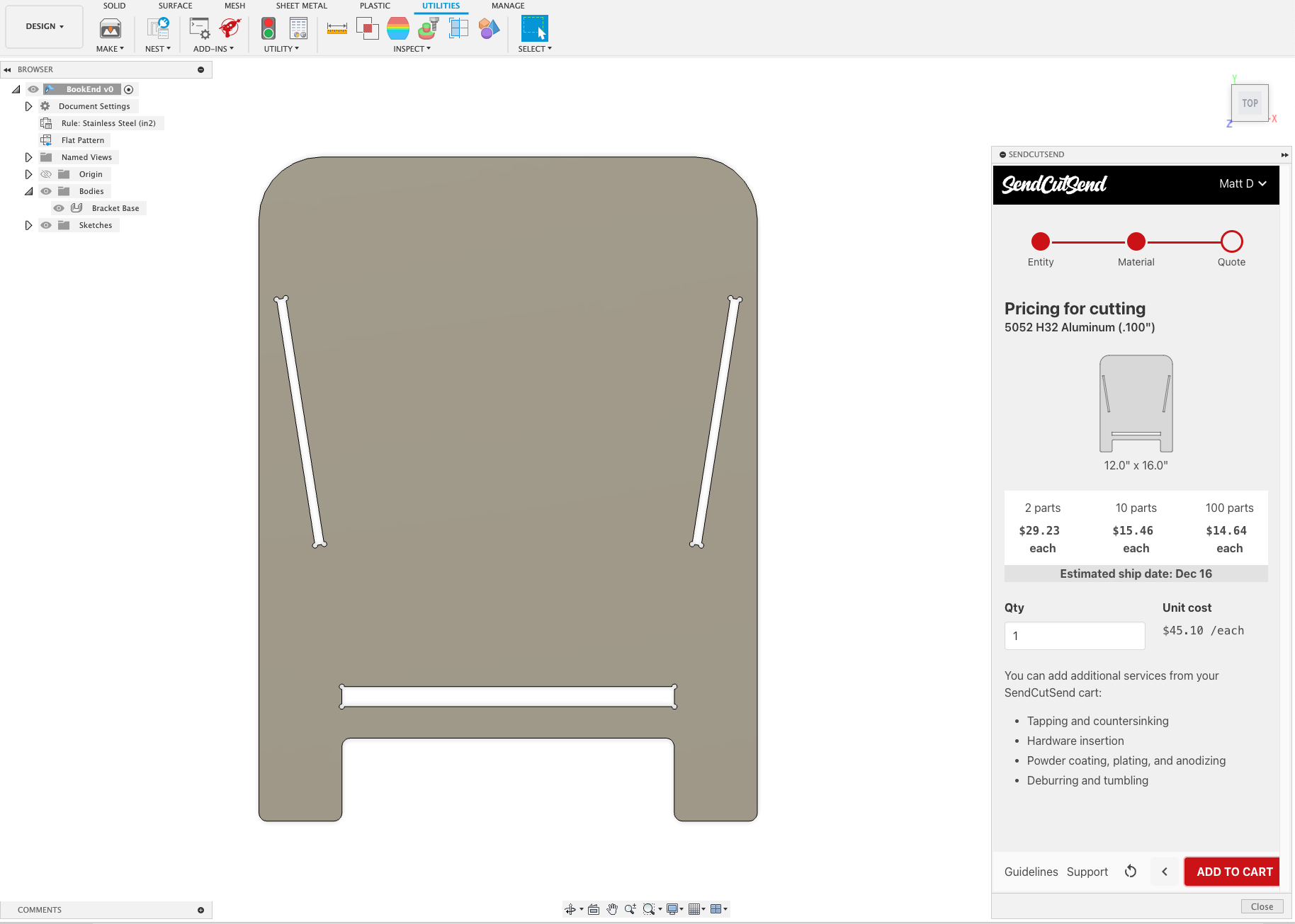
Task: Open the MAKE dropdown menu
Action: coord(110,49)
